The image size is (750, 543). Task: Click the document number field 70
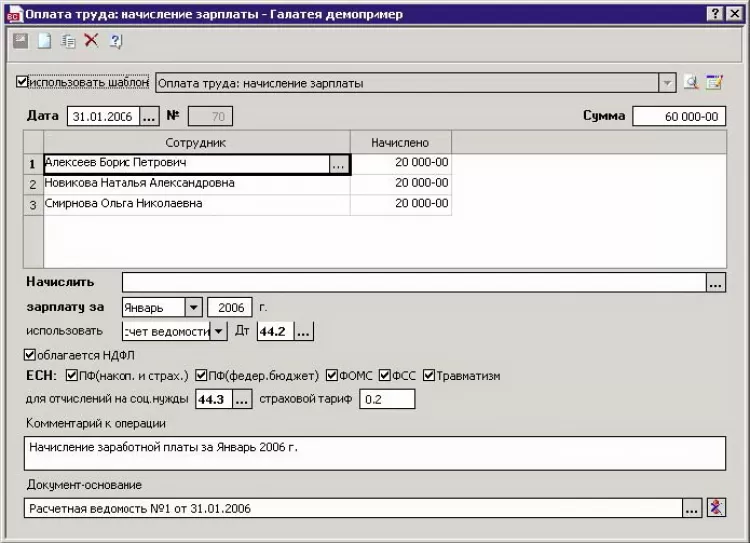pyautogui.click(x=210, y=116)
